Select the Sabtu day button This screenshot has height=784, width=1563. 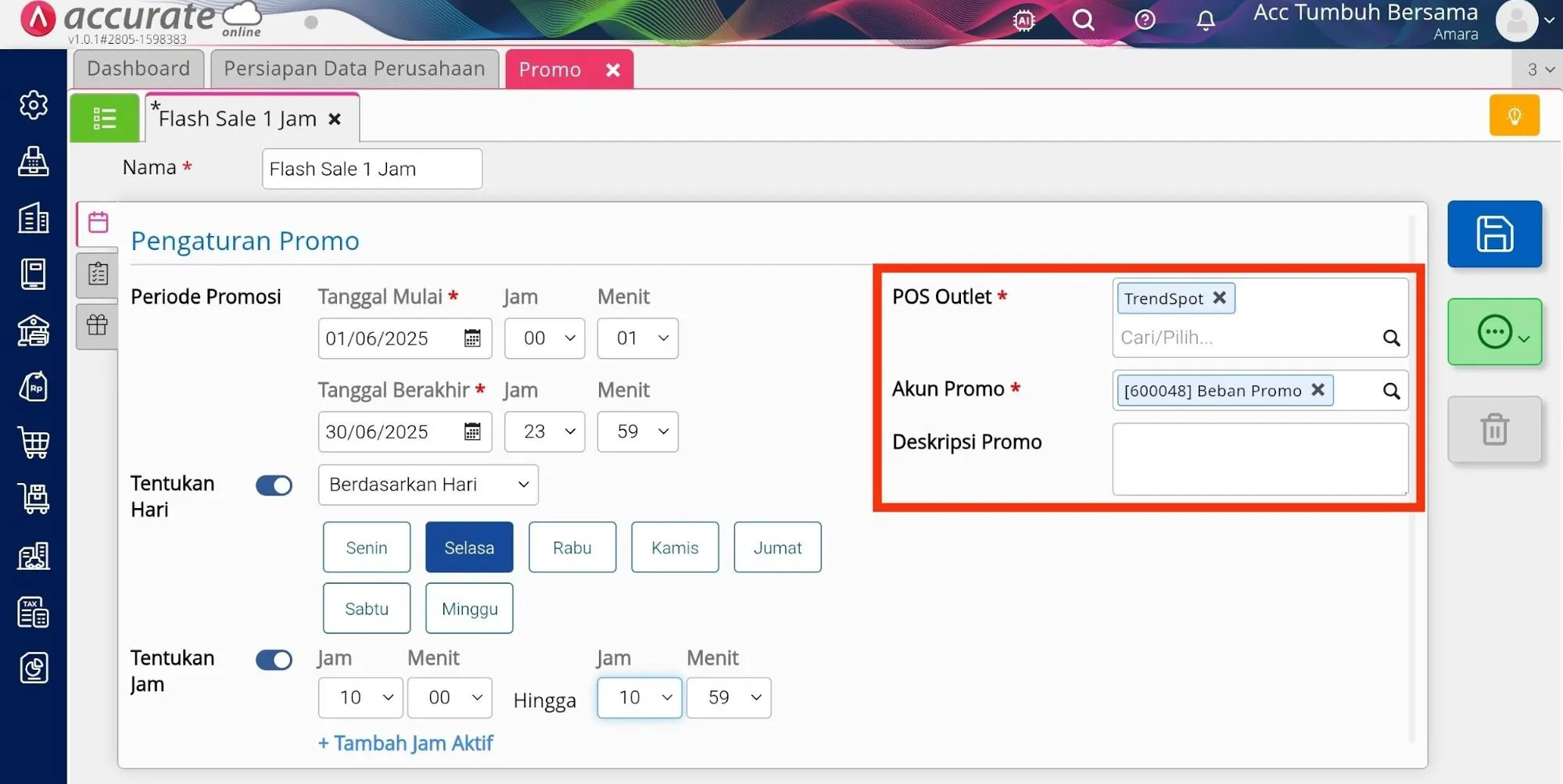tap(367, 608)
